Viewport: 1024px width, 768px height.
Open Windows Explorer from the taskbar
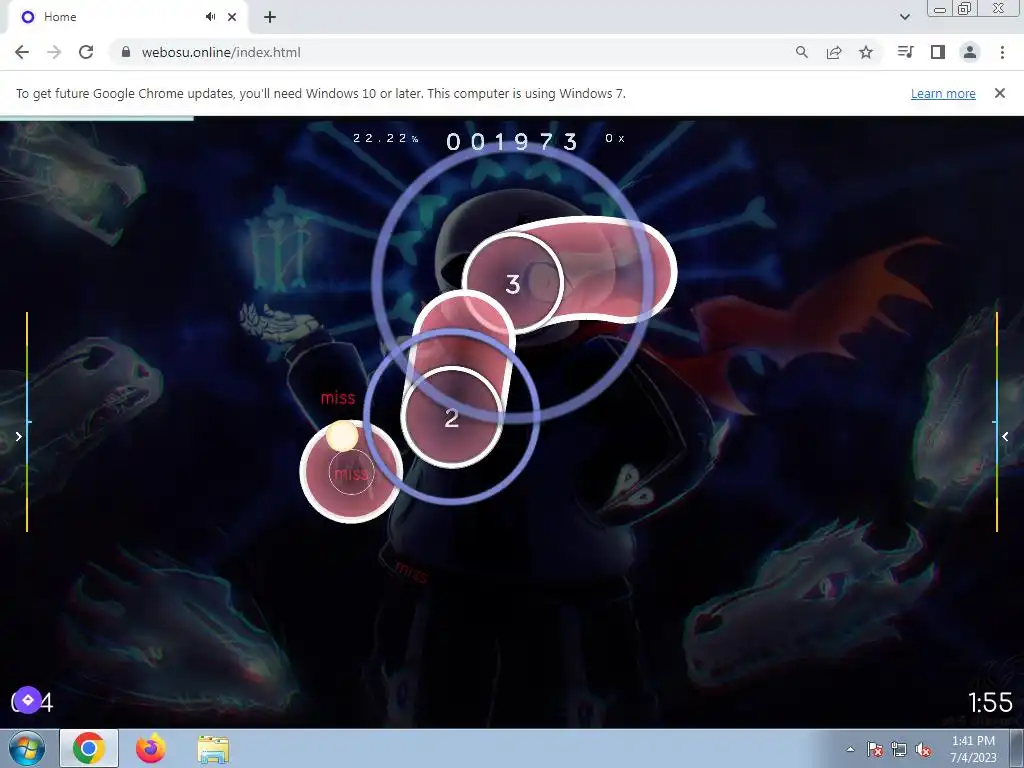(213, 749)
